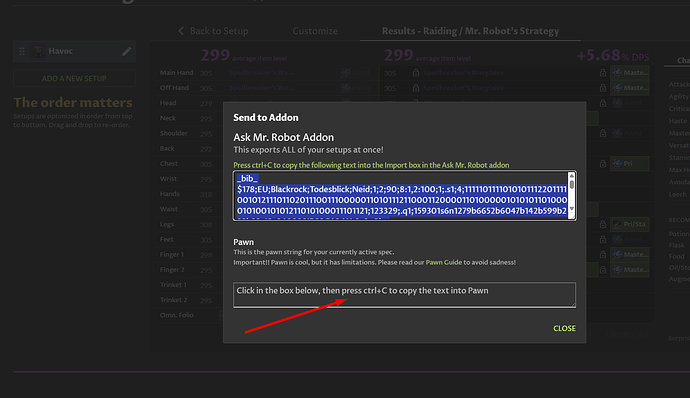Viewport: 690px width, 398px height.
Task: Click the Head slot label
Action: pyautogui.click(x=168, y=103)
